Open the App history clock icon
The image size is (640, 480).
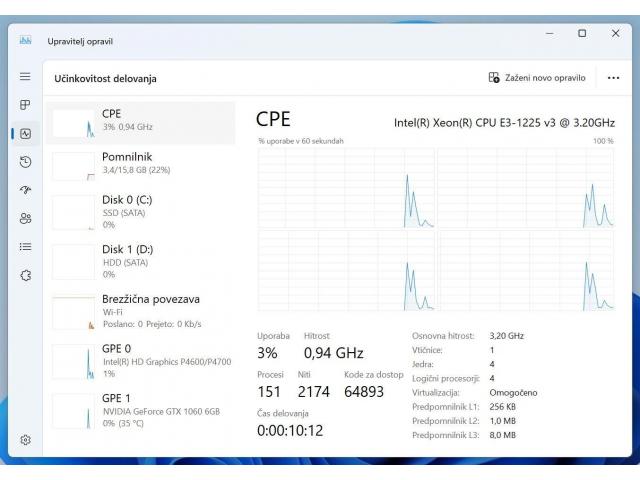(x=25, y=162)
